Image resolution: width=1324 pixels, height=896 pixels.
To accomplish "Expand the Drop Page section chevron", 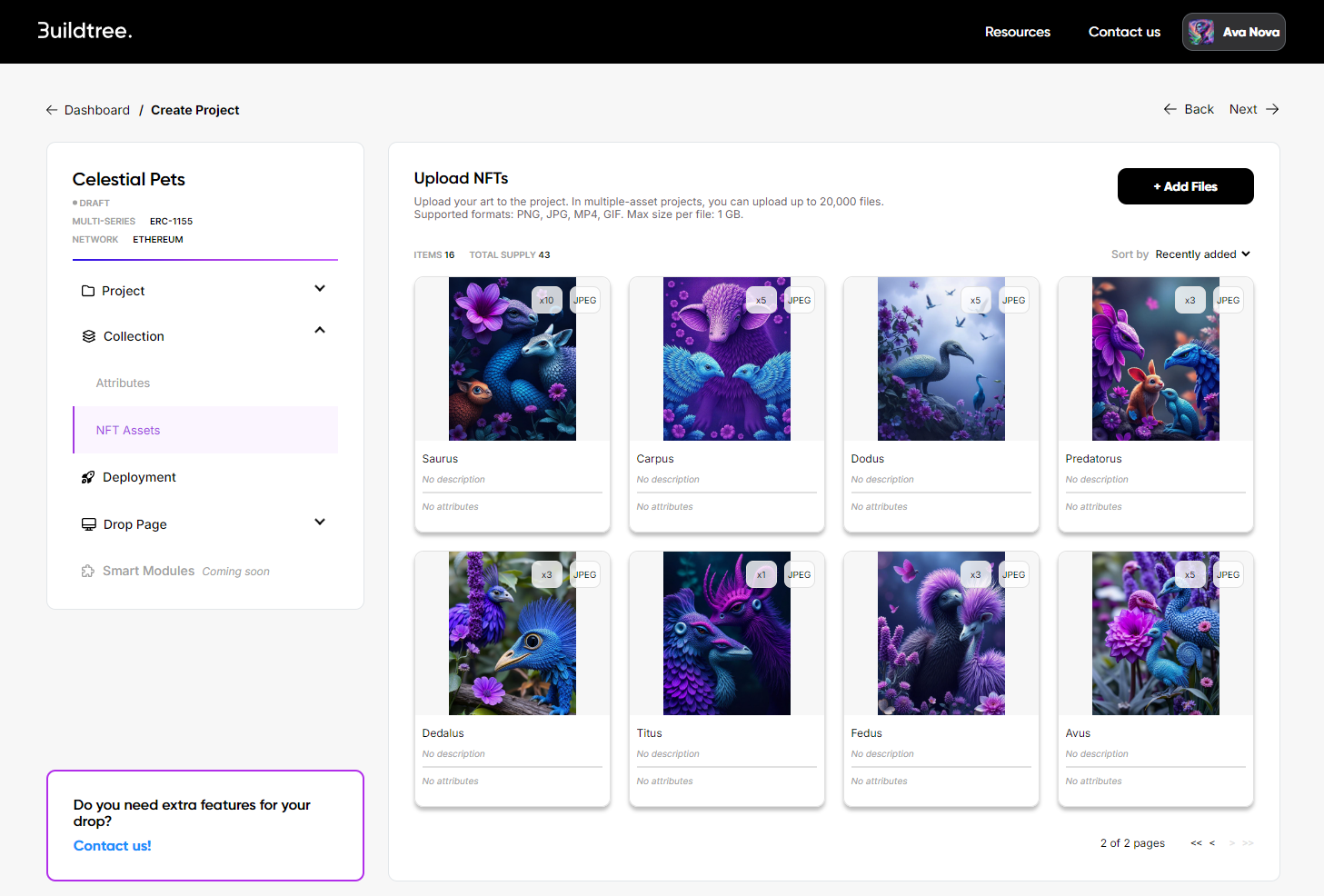I will [320, 523].
